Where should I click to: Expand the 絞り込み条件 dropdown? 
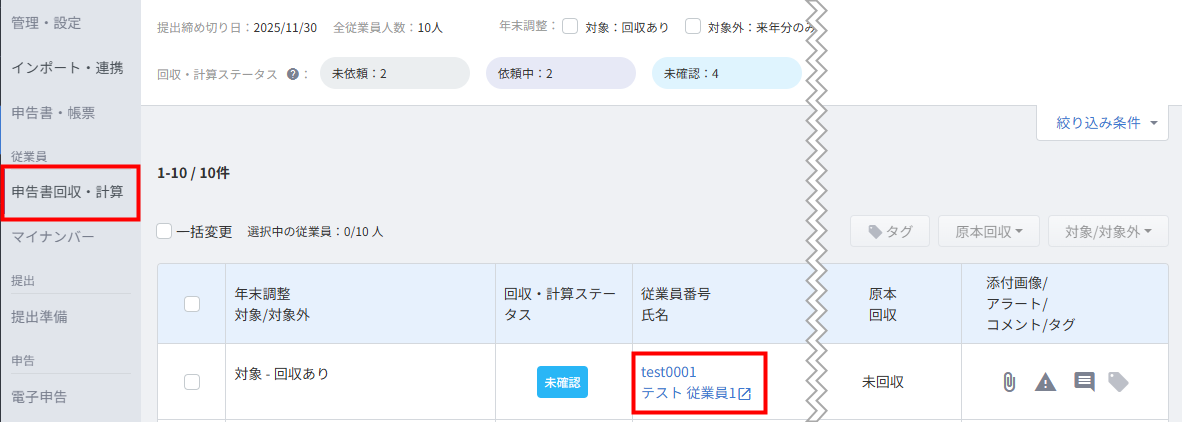(1106, 123)
